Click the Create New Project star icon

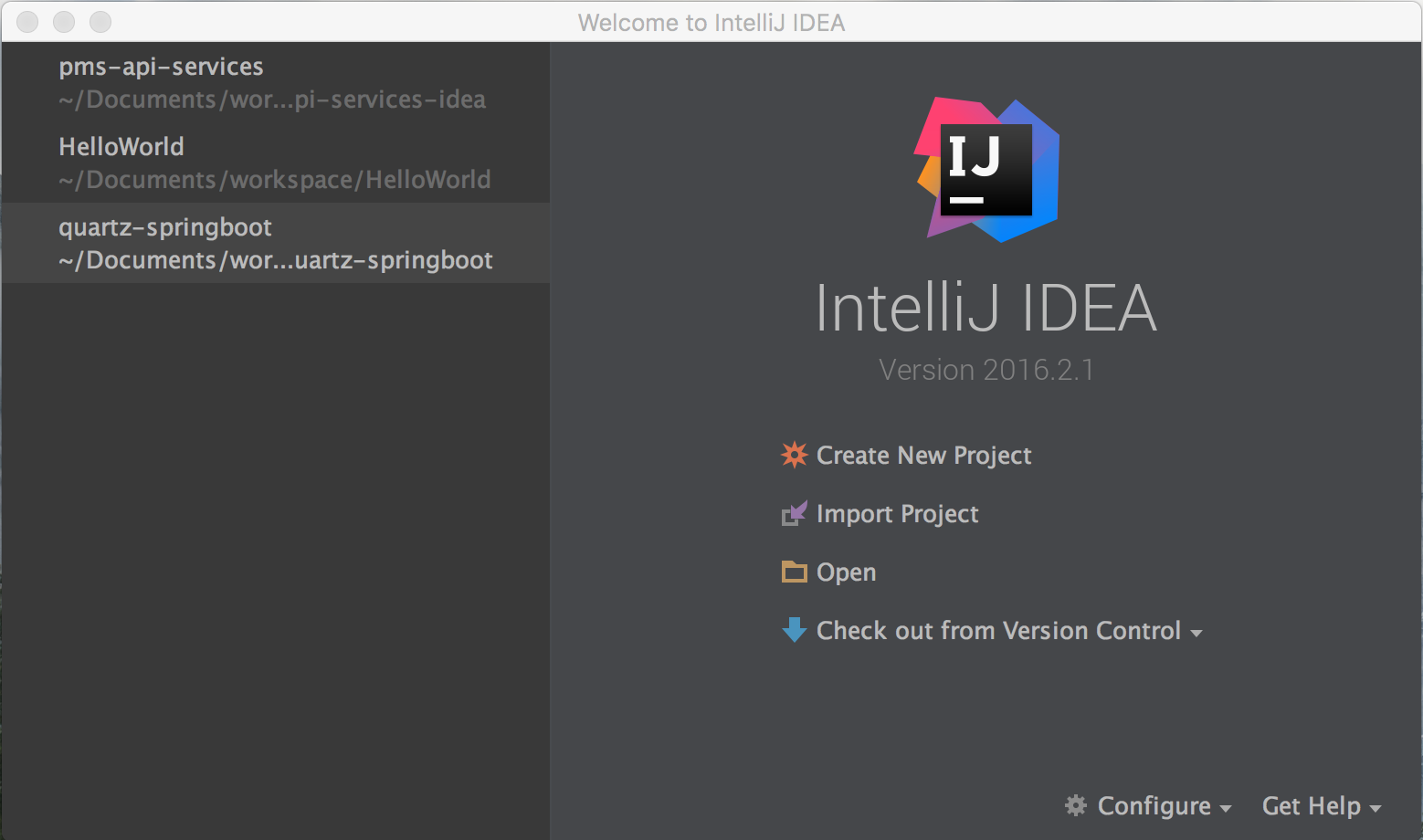coord(795,455)
